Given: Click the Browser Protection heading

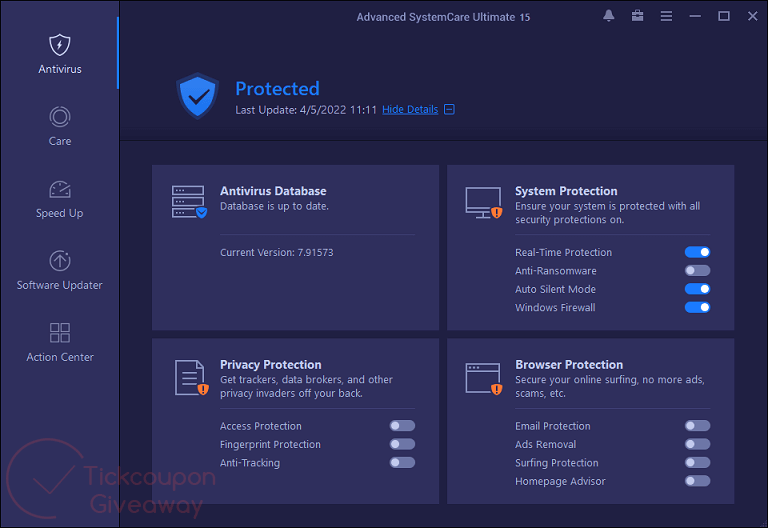Looking at the screenshot, I should (x=569, y=364).
